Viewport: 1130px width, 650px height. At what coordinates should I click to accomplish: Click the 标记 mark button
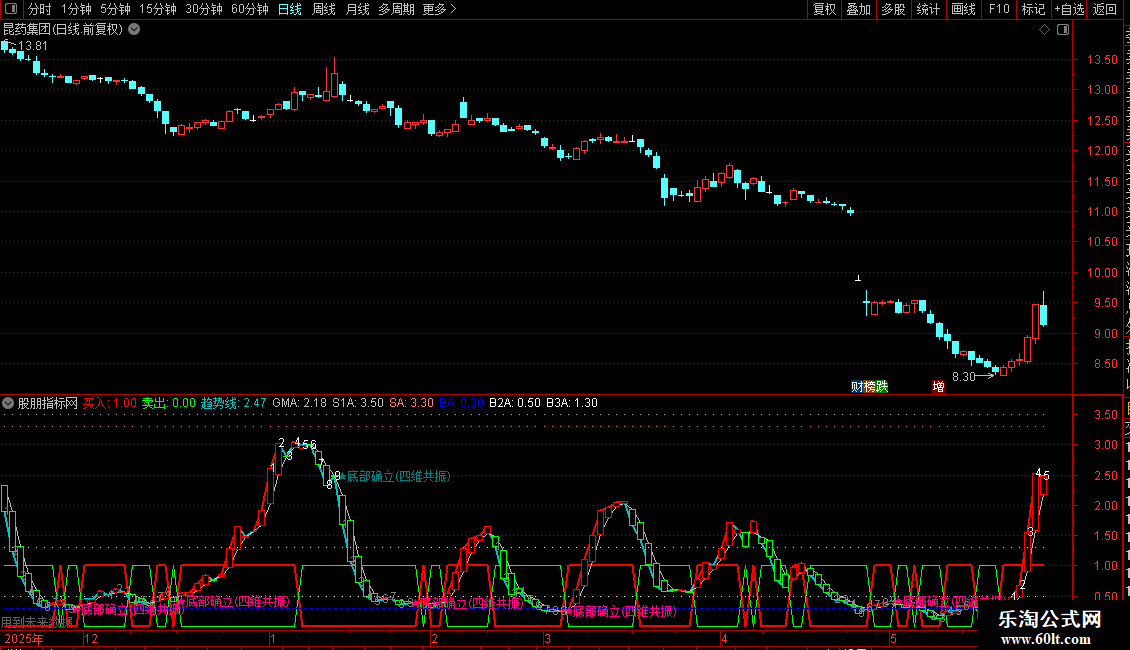coord(1033,9)
